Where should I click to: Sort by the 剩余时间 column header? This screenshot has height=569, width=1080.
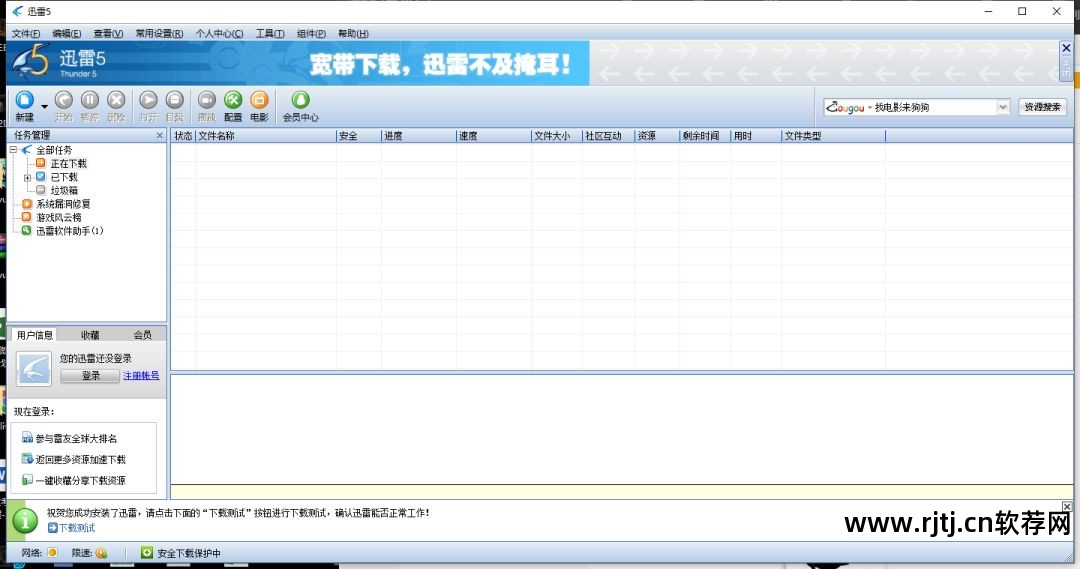705,136
